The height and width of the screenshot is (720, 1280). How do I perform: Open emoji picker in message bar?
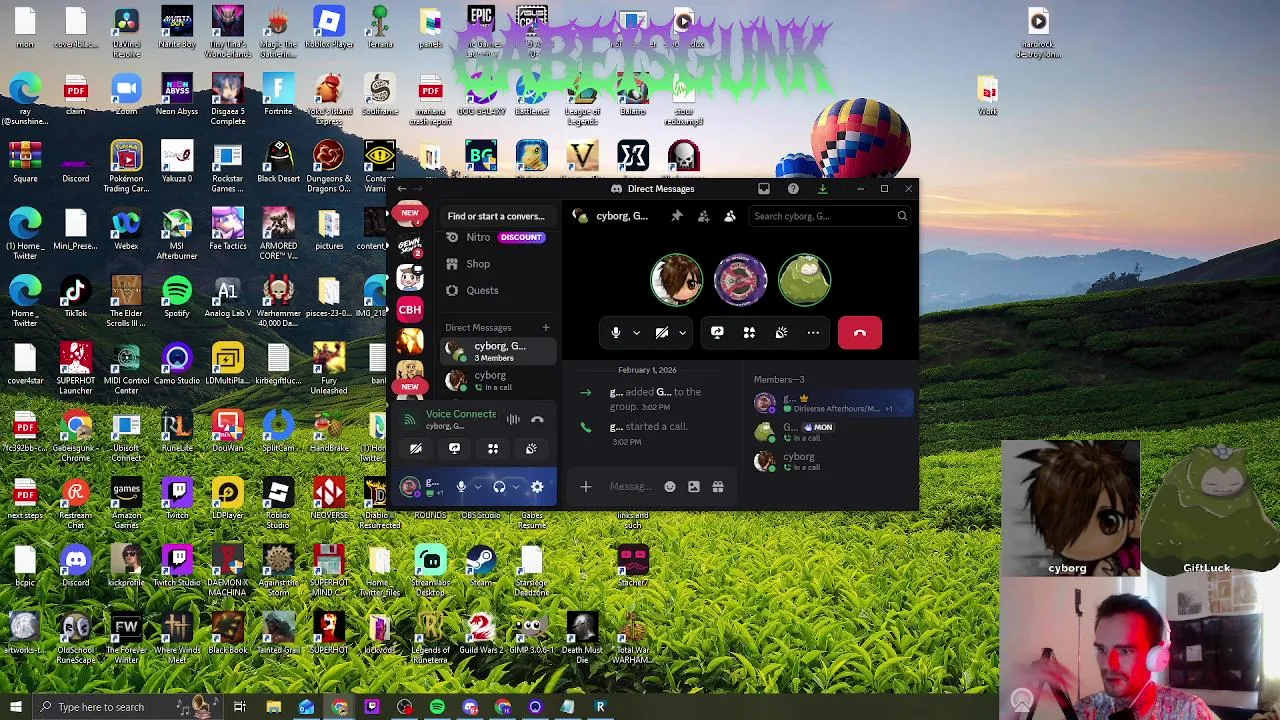(x=670, y=487)
